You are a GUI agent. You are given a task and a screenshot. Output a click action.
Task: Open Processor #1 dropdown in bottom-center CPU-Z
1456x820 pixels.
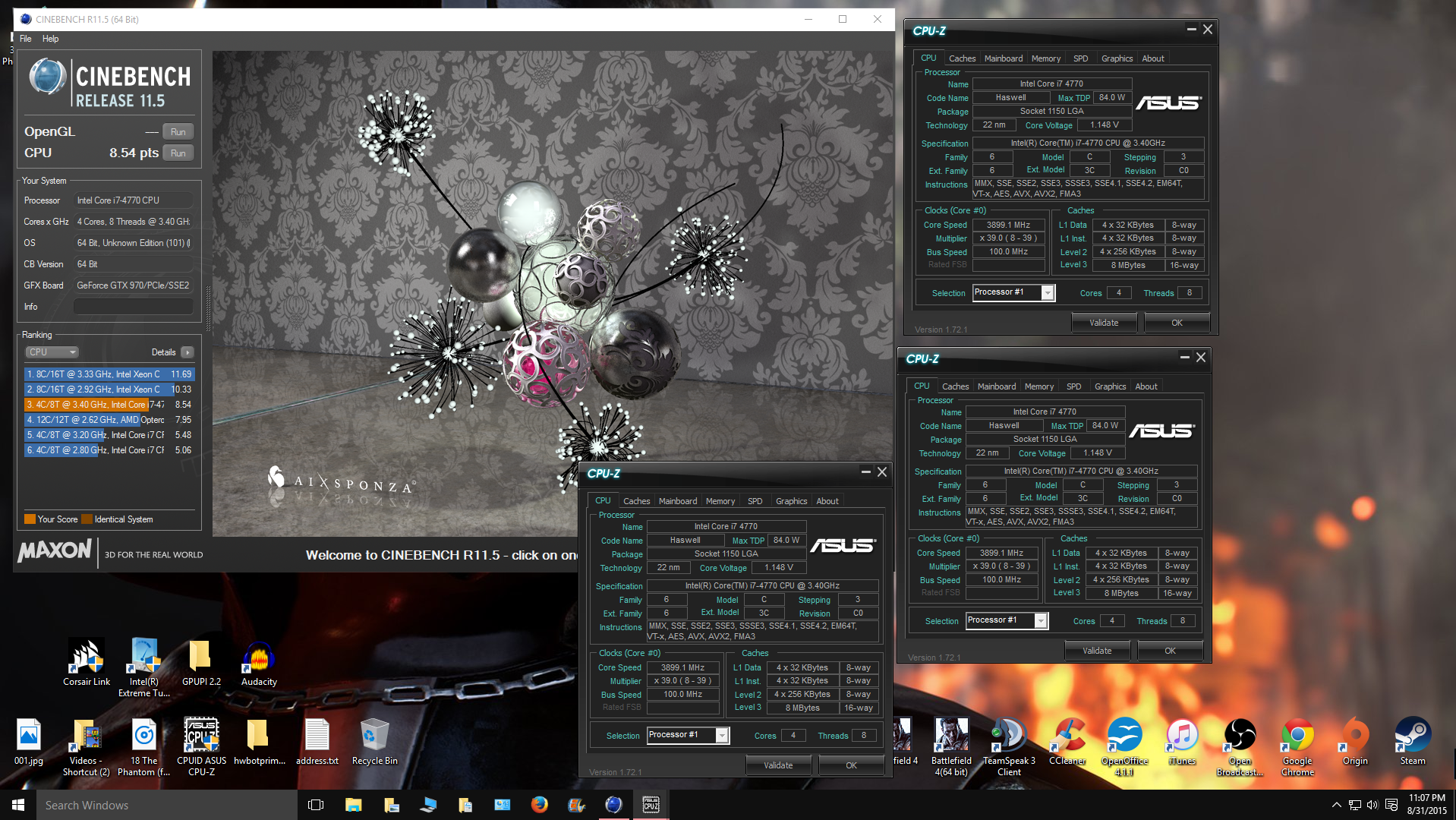pyautogui.click(x=688, y=736)
